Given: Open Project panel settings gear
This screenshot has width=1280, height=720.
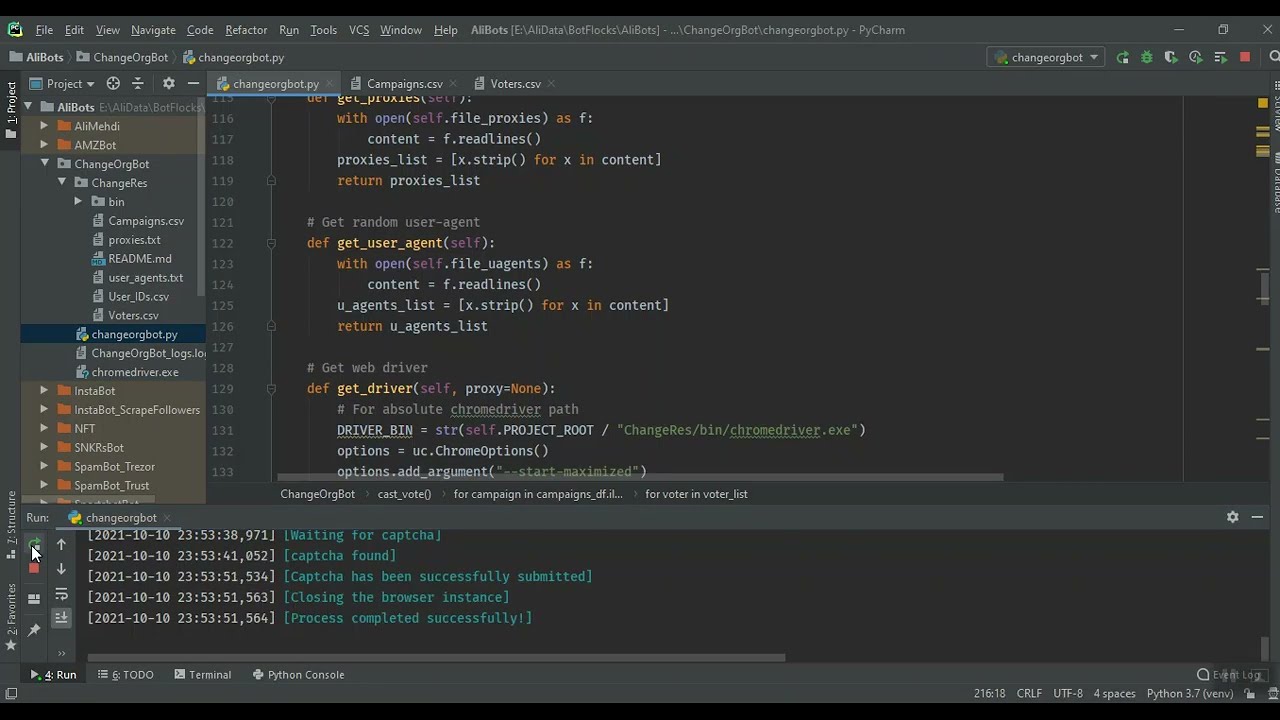Looking at the screenshot, I should click(168, 84).
